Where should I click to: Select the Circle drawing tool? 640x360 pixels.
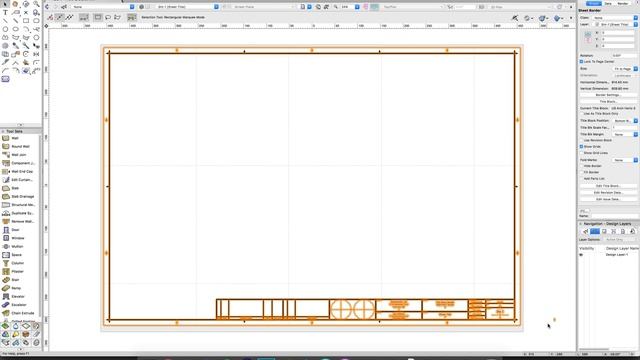point(5,29)
